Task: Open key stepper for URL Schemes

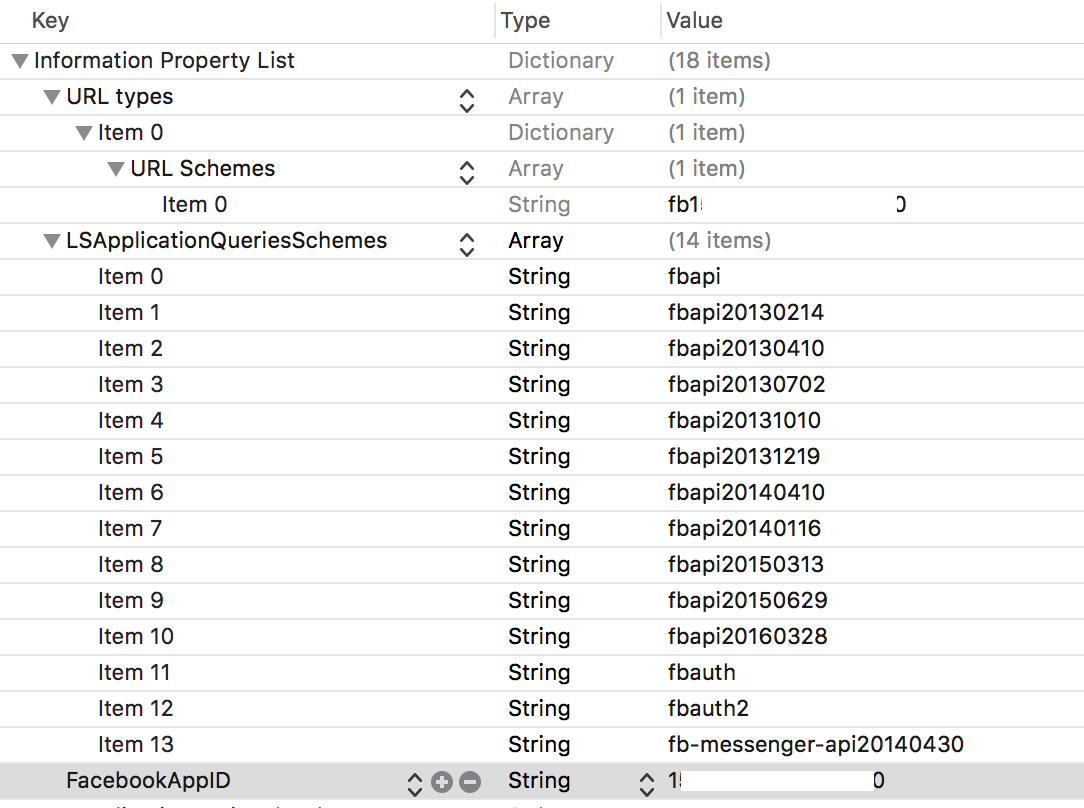Action: [467, 172]
